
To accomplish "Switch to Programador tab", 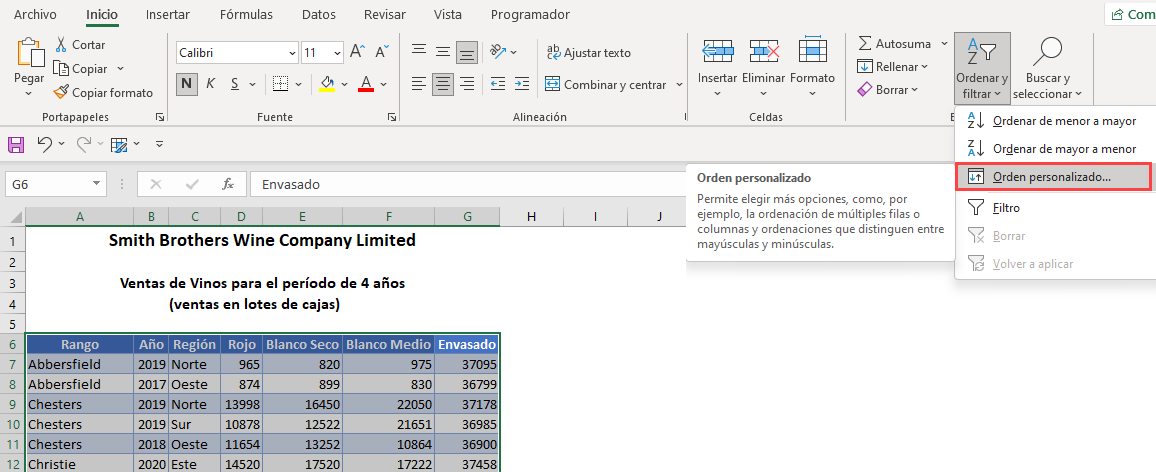I will click(530, 14).
